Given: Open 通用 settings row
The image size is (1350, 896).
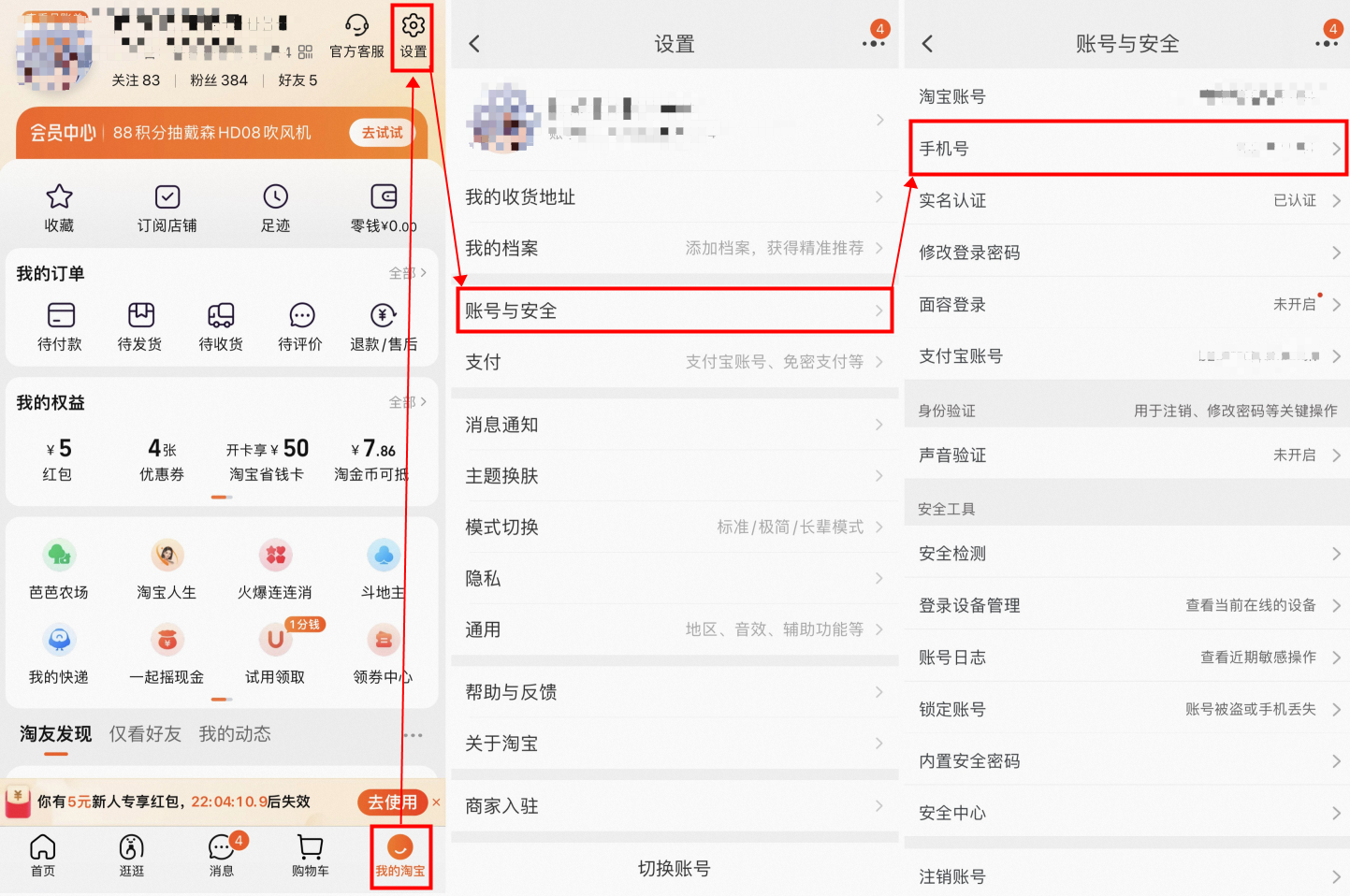Looking at the screenshot, I should point(675,629).
